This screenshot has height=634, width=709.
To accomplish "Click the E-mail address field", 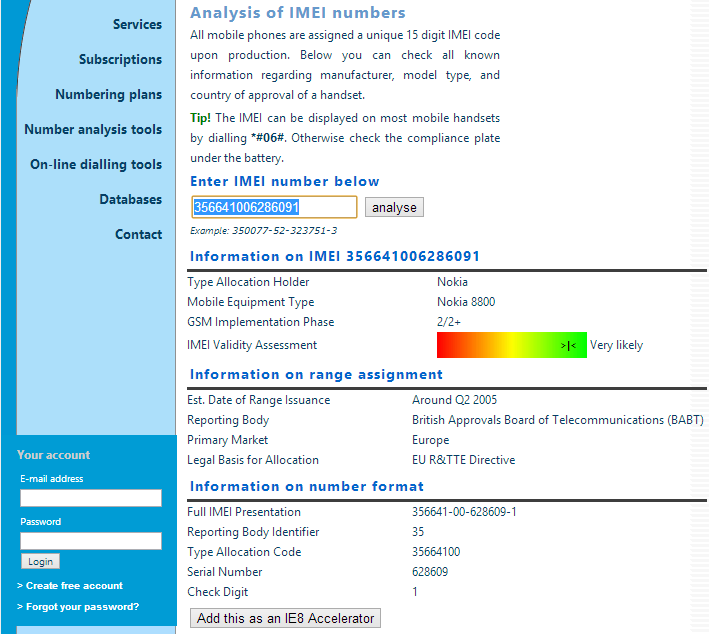I will (x=91, y=498).
